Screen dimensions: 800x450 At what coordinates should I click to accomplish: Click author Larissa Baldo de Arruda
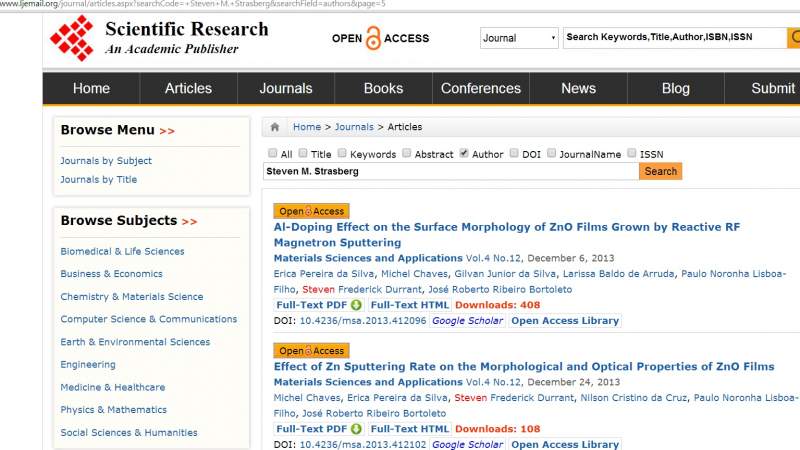click(x=618, y=274)
